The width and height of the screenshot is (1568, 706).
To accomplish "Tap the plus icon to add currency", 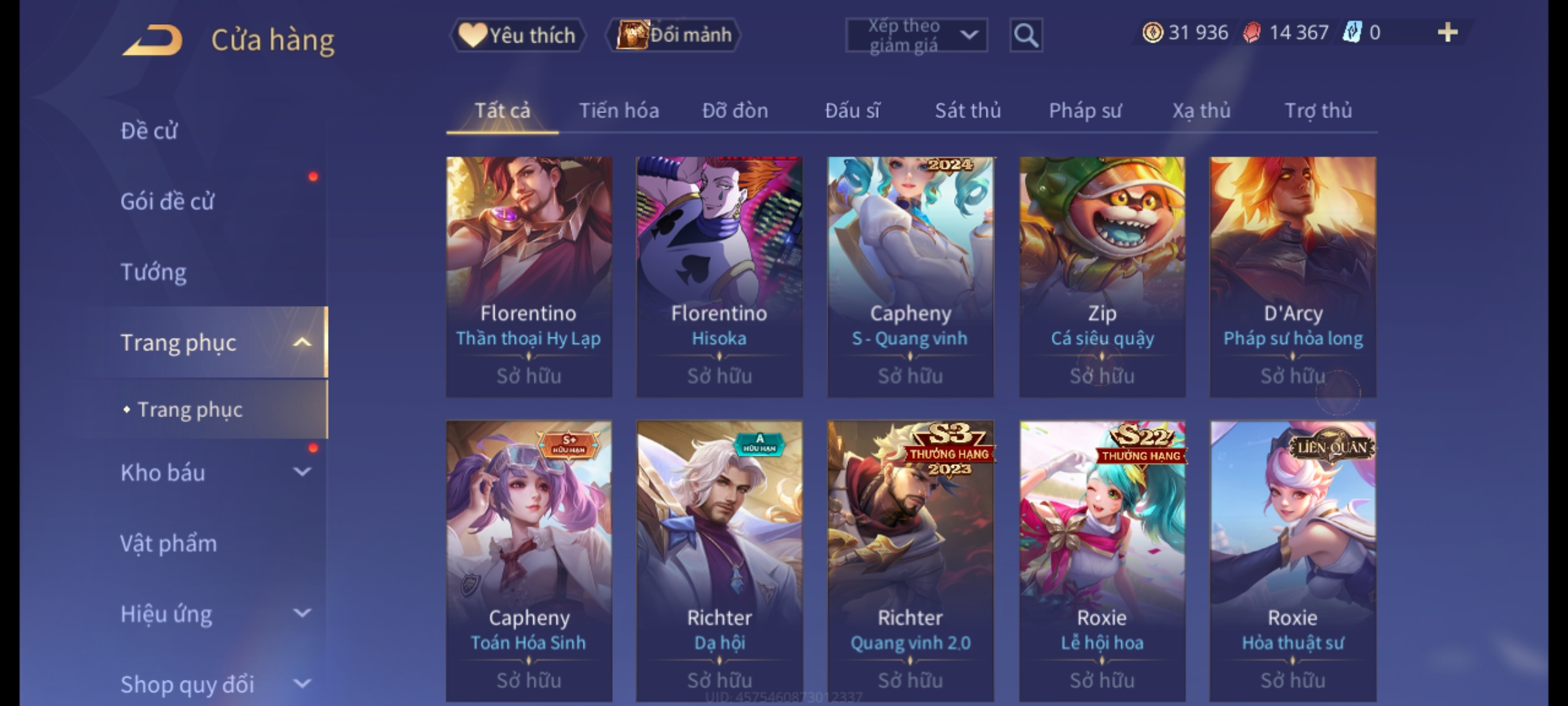I will (x=1448, y=32).
